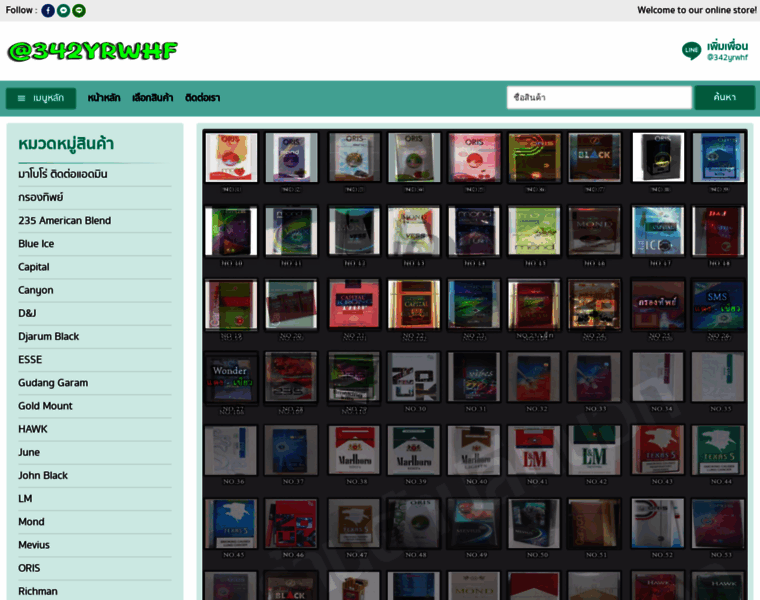
Task: Select red L&M thumbnail NO.41
Action: point(534,450)
